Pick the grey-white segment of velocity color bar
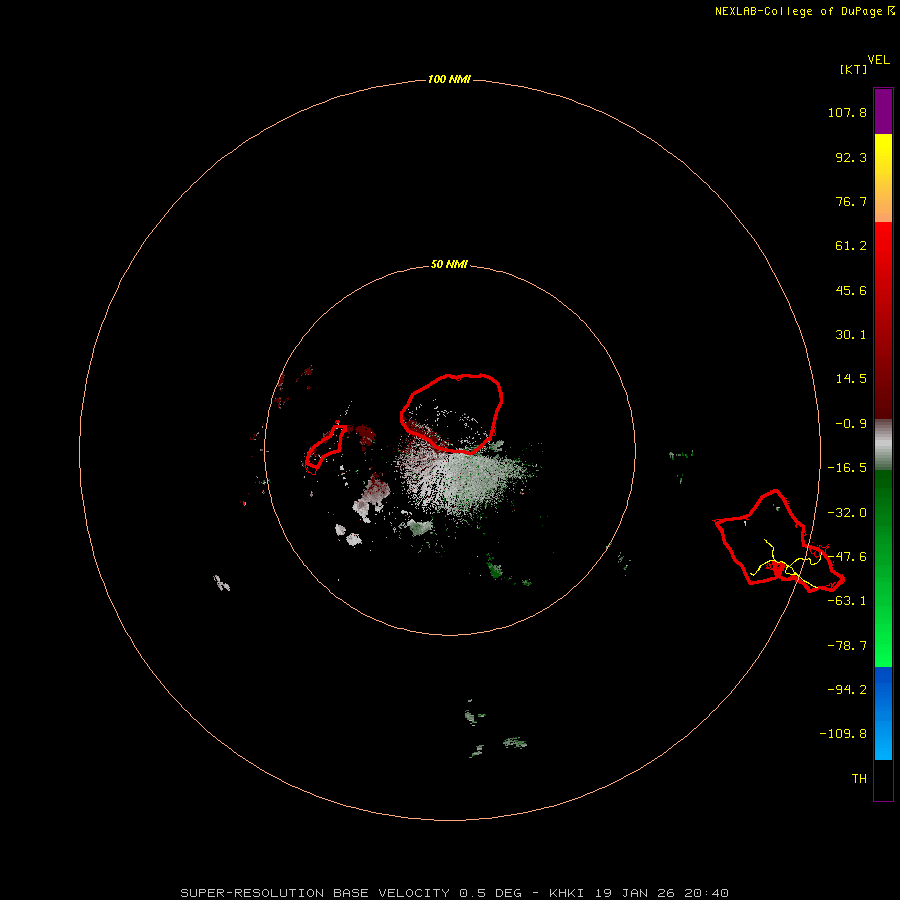Image resolution: width=900 pixels, height=900 pixels. [883, 445]
